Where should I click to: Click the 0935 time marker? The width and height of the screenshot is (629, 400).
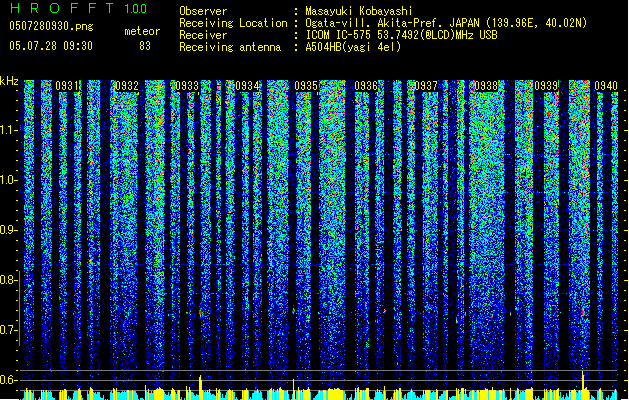pyautogui.click(x=306, y=86)
